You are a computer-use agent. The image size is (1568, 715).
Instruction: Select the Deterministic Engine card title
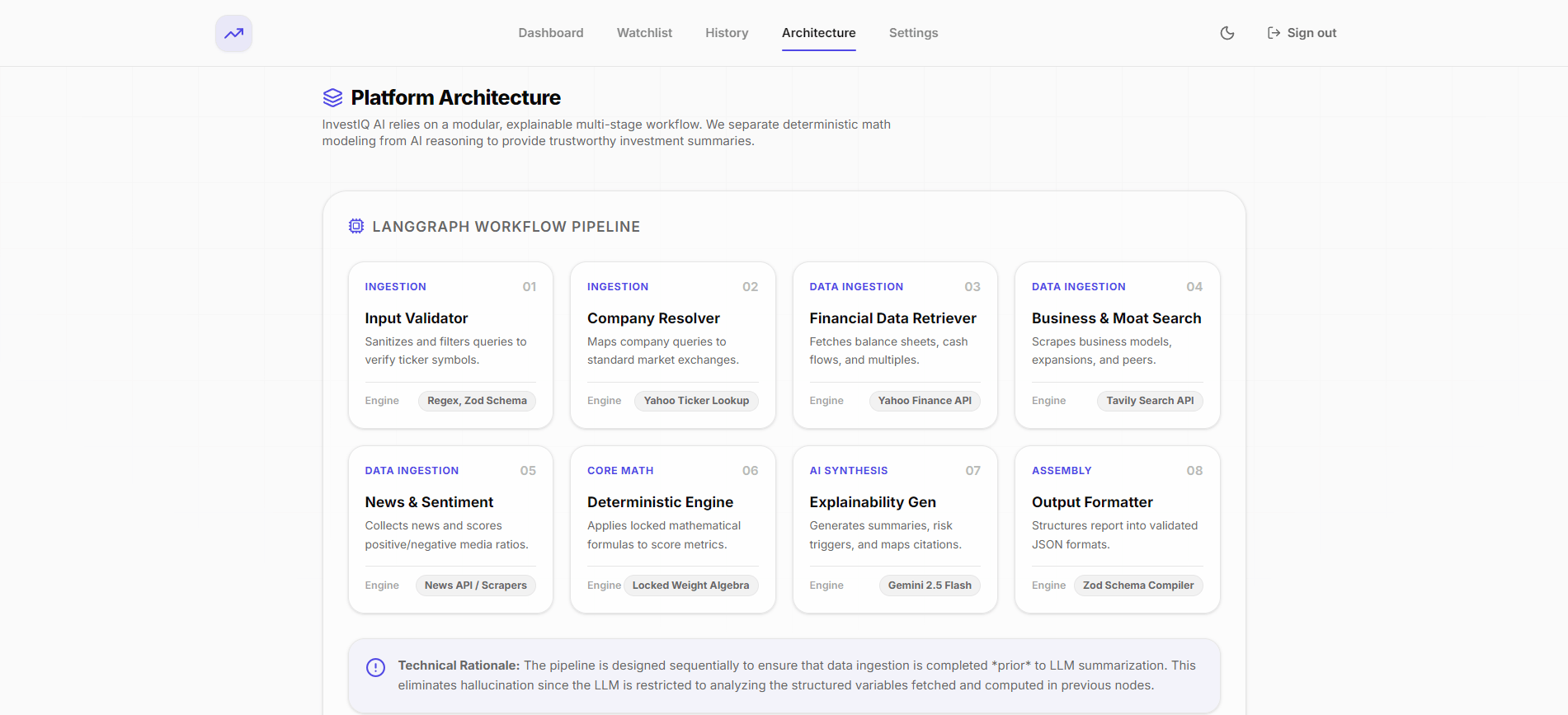click(660, 502)
